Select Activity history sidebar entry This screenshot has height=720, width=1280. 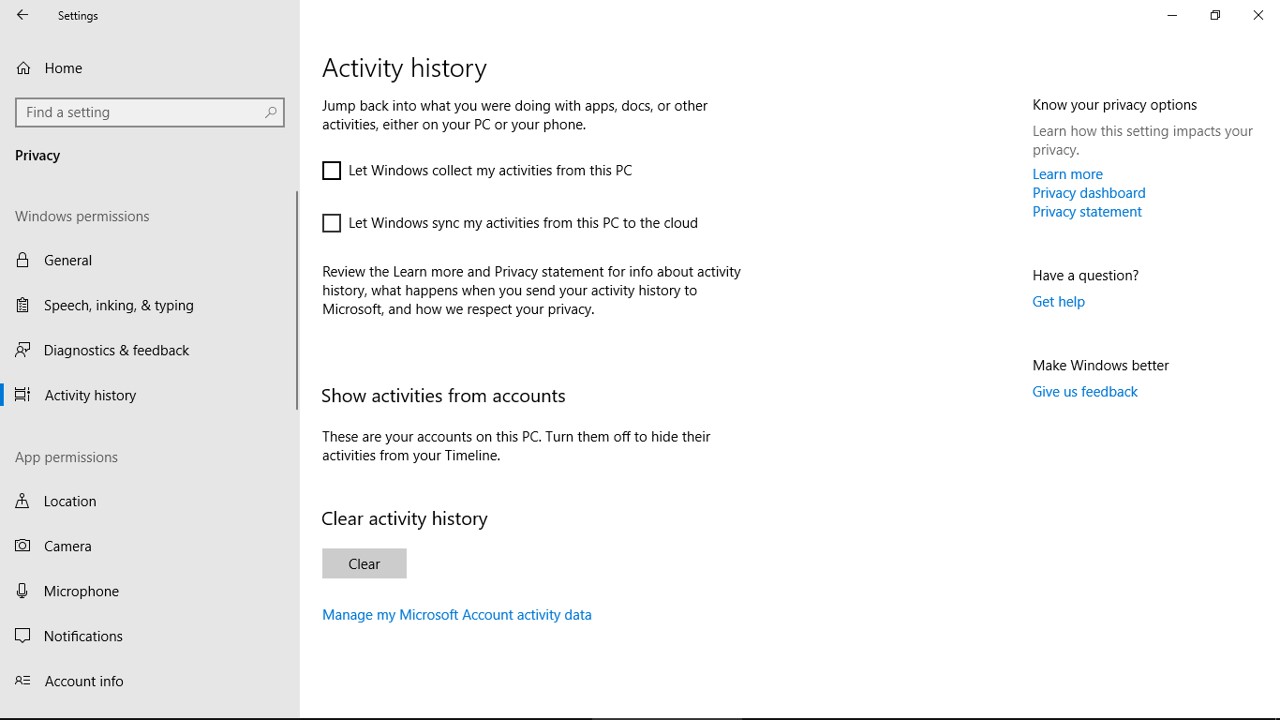pos(90,395)
